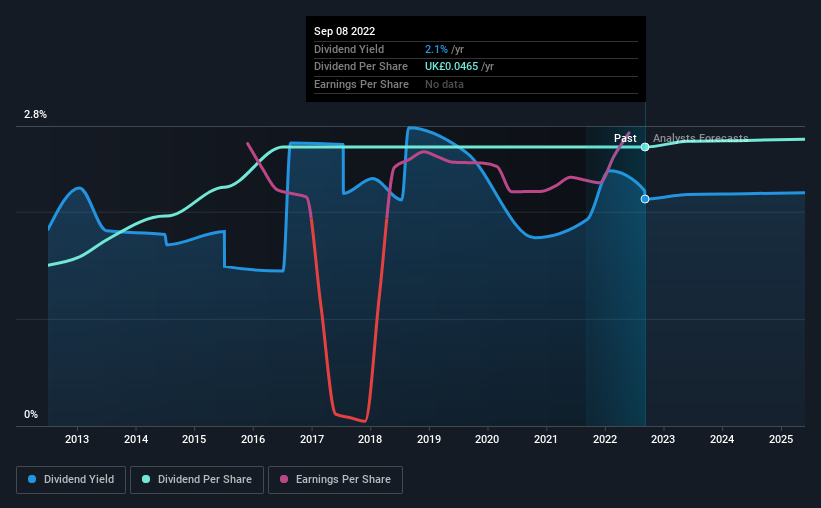The image size is (821, 508).
Task: Click the blue Dividend Yield legend dot
Action: tap(32, 479)
